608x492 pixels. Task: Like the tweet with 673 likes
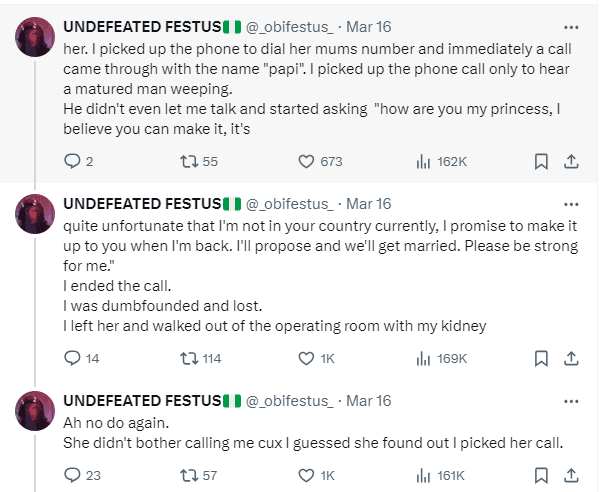click(x=309, y=161)
